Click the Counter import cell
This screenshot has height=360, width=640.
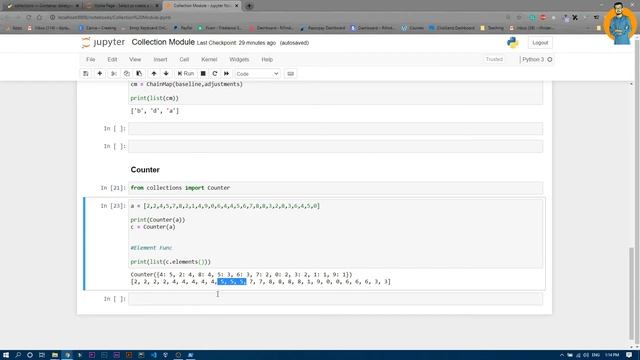336,188
